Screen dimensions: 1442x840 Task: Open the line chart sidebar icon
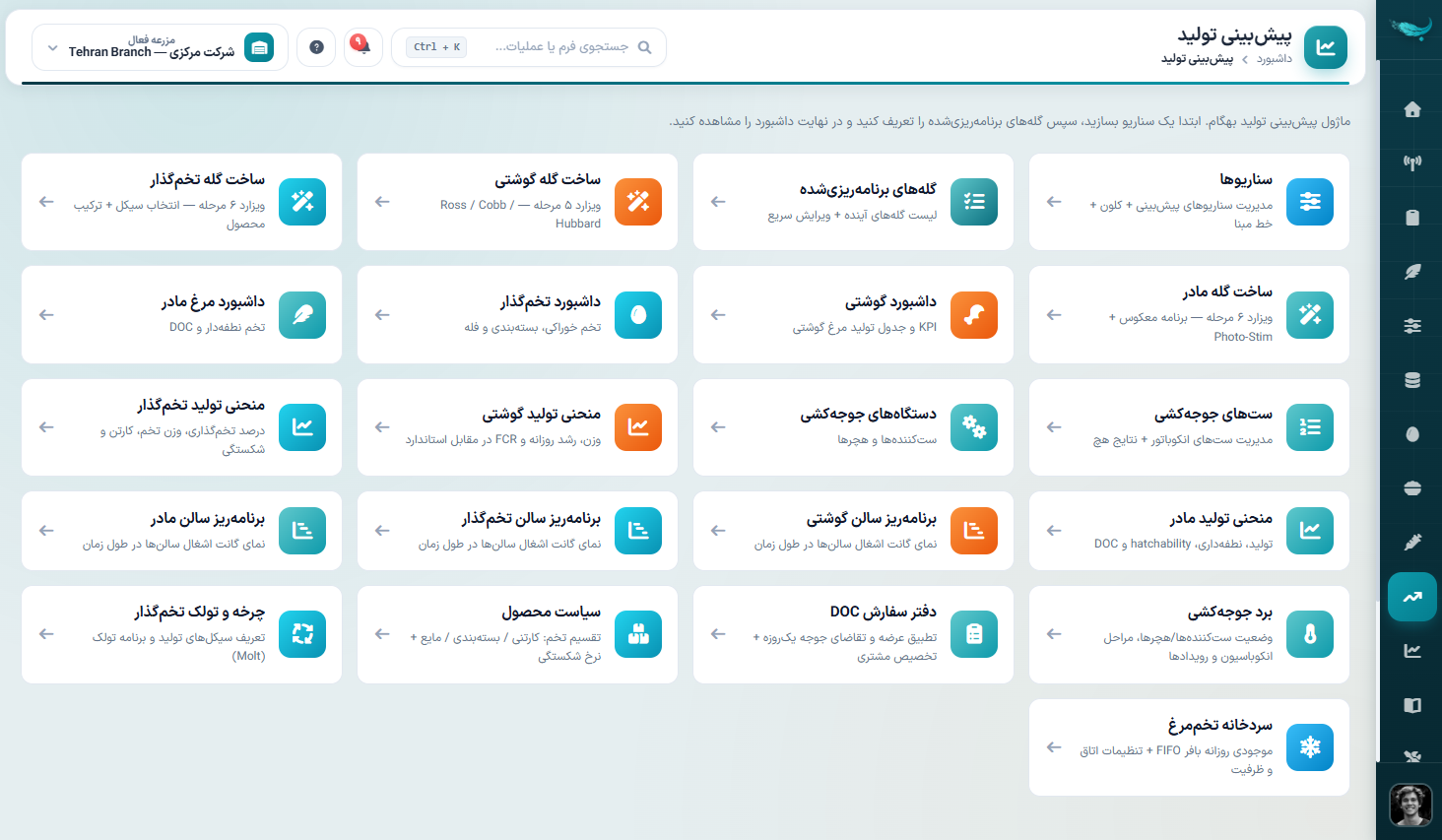pyautogui.click(x=1412, y=651)
